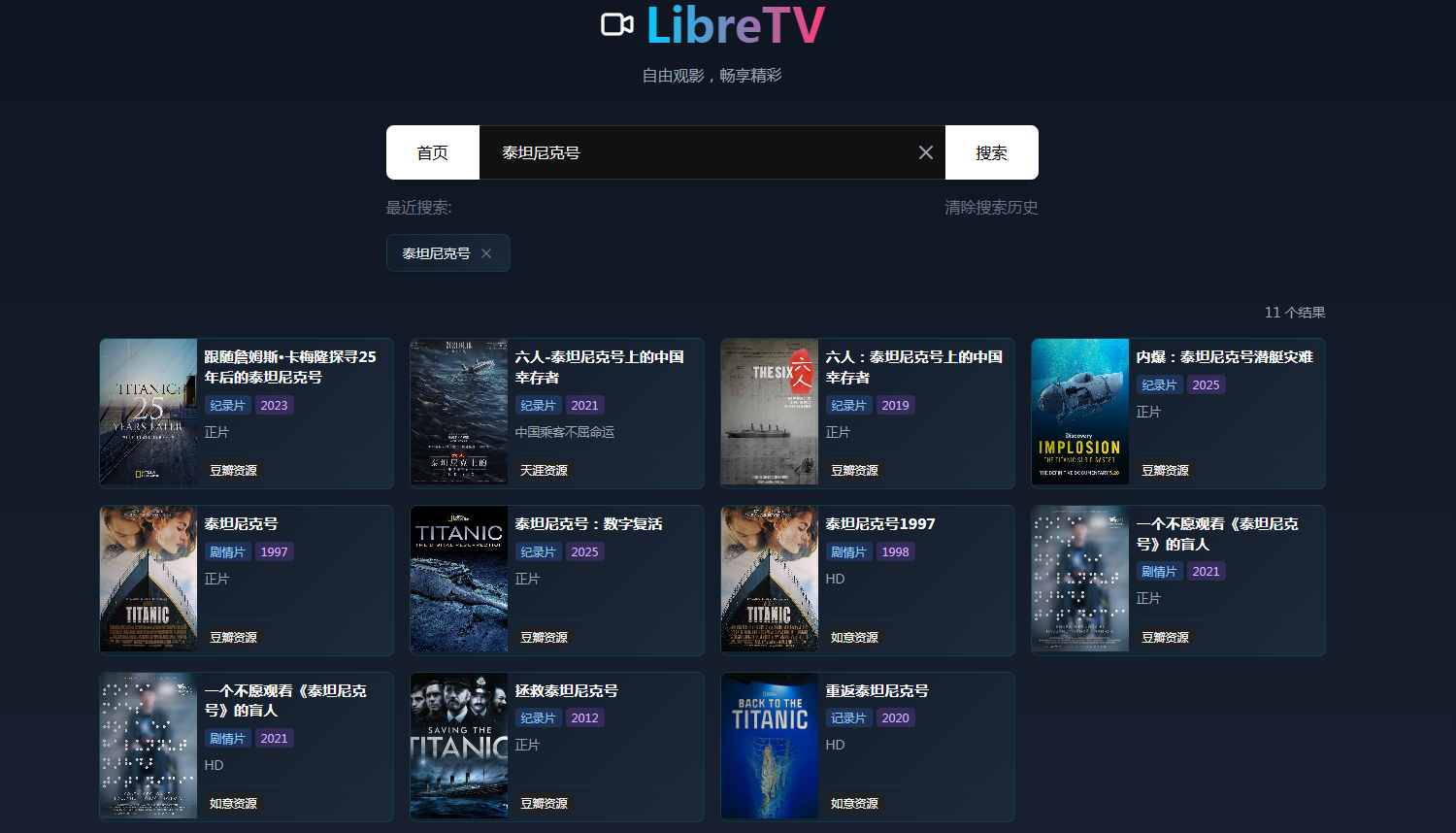Click the 天涯资源 source label
Viewport: 1456px width, 833px height.
pyautogui.click(x=544, y=470)
